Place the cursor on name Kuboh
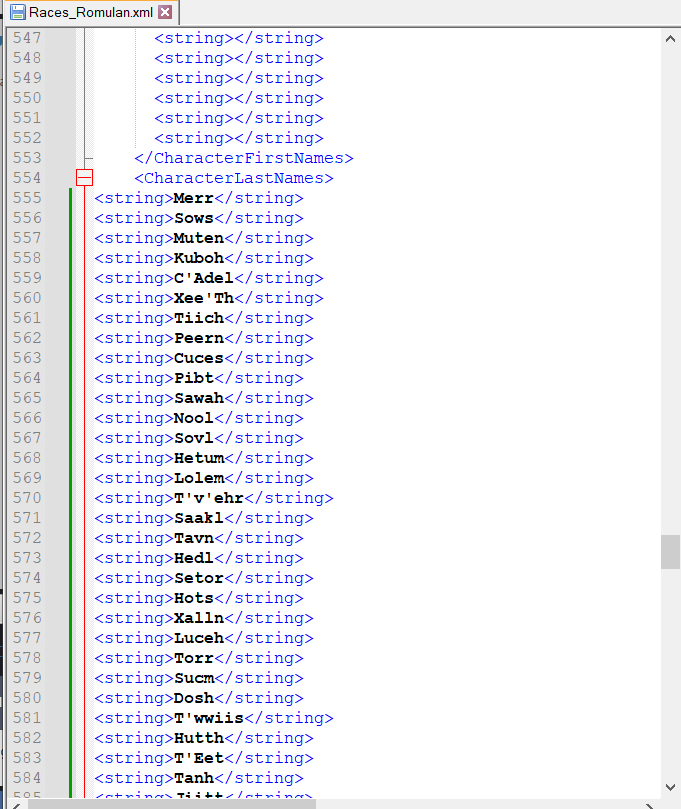The image size is (681, 809). click(199, 258)
